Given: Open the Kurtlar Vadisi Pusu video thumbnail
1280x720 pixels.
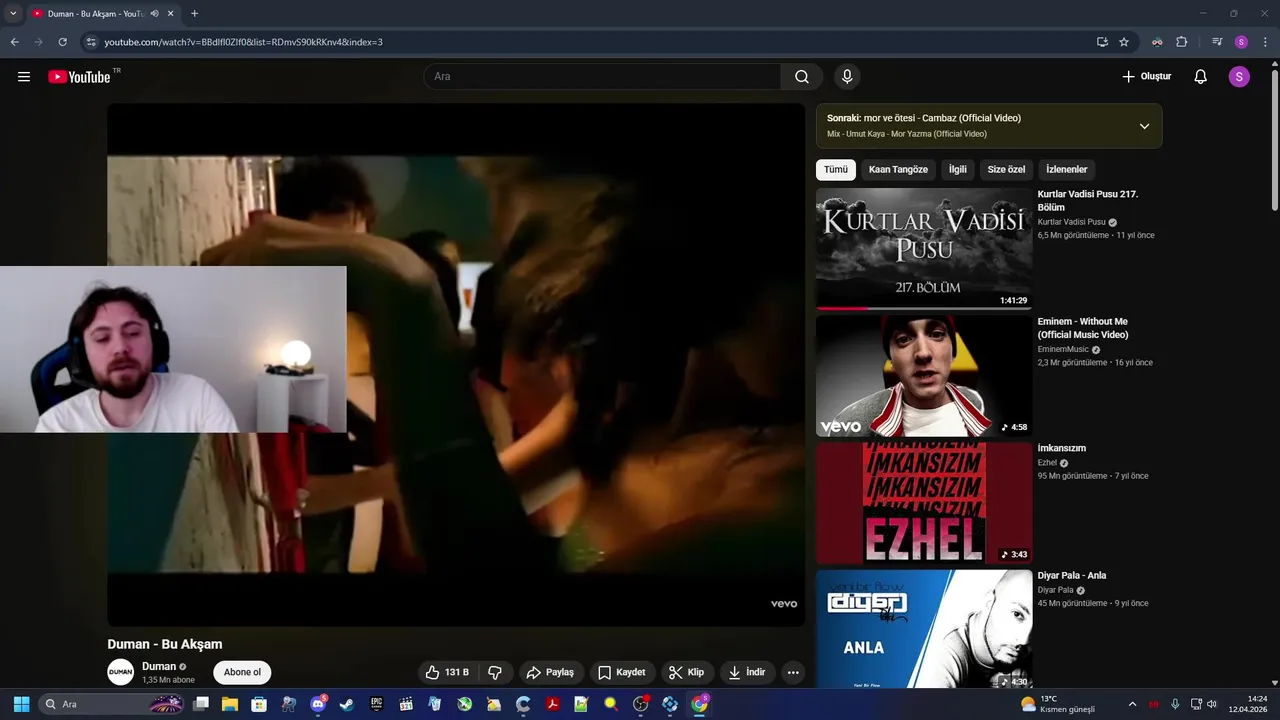Looking at the screenshot, I should [924, 248].
